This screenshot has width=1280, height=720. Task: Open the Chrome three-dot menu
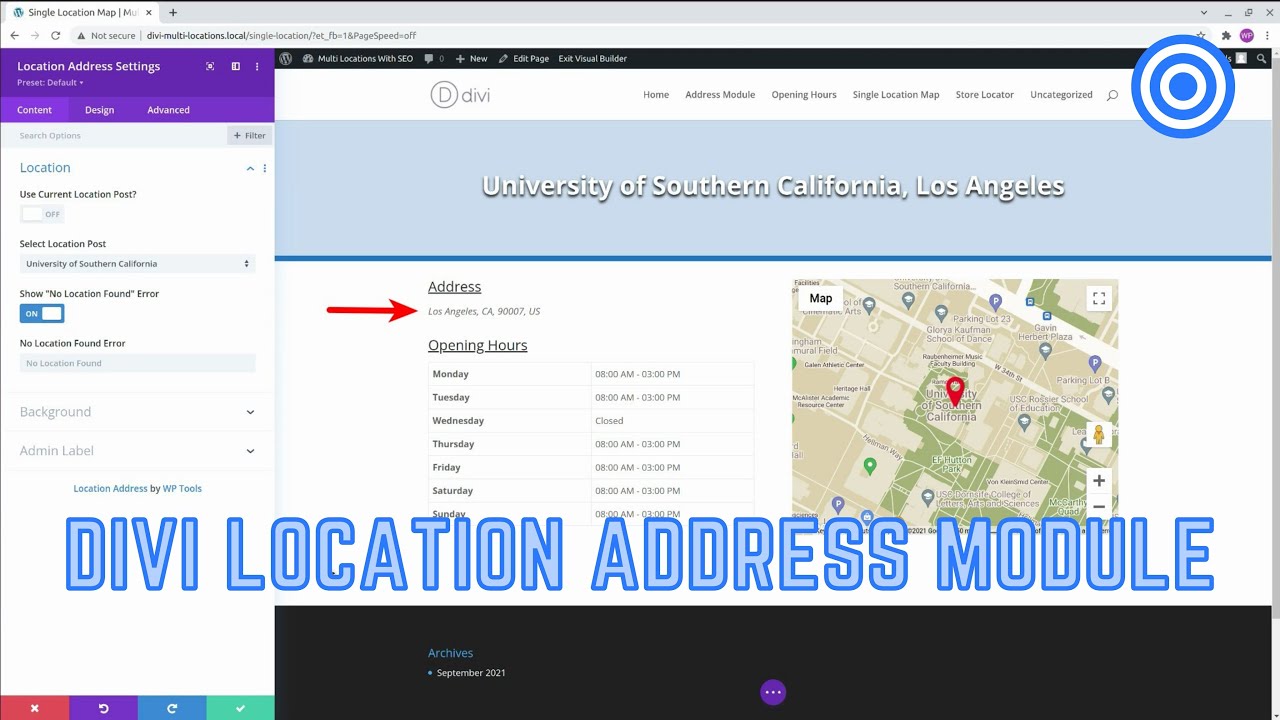(x=1267, y=35)
